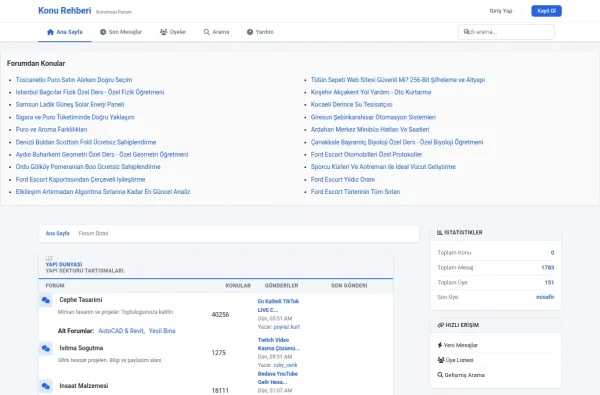Go to the Üyeler tab
The width and height of the screenshot is (600, 395).
point(173,32)
